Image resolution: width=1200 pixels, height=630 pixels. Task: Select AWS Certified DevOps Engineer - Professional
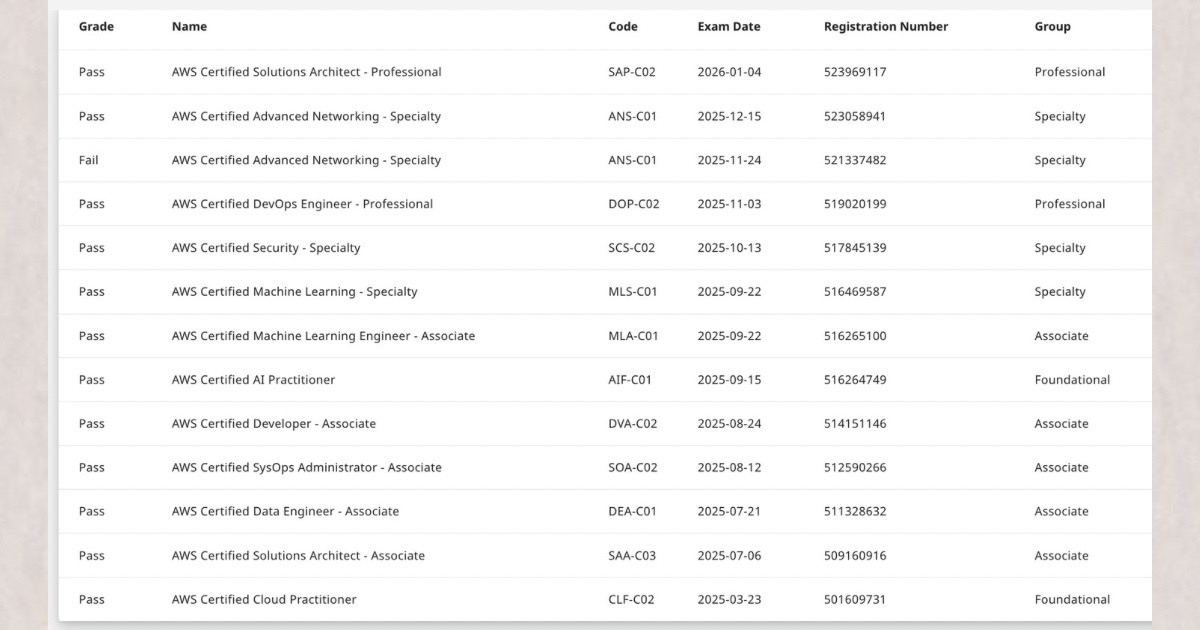[302, 204]
